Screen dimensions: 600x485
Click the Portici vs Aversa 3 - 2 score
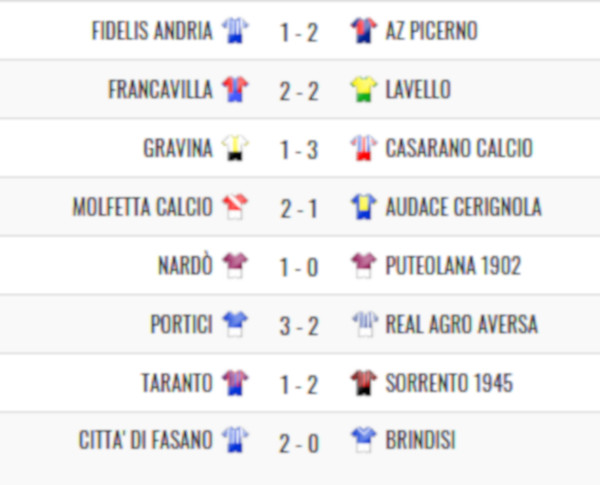299,326
